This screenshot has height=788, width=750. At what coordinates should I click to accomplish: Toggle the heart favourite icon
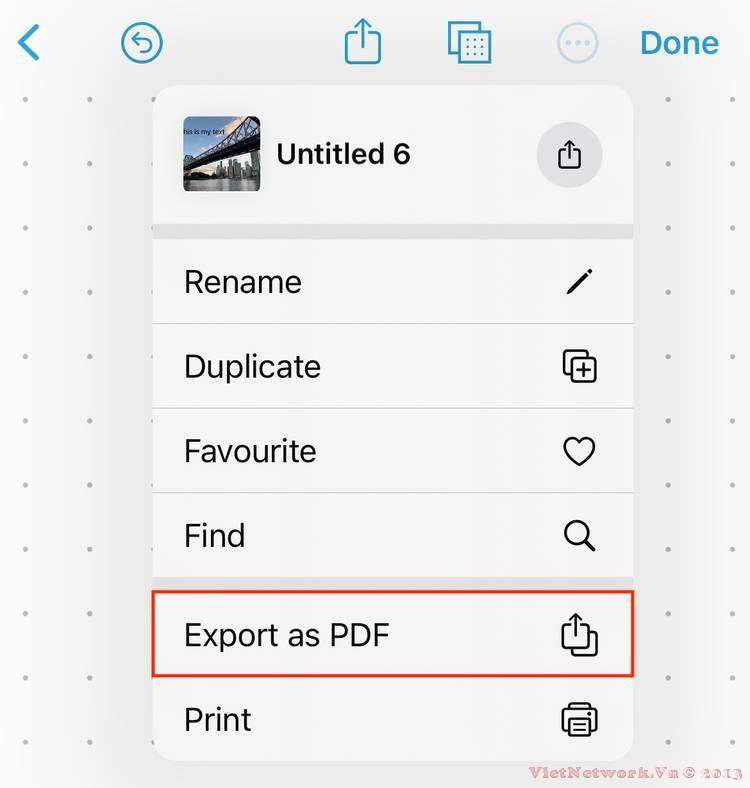[x=579, y=451]
